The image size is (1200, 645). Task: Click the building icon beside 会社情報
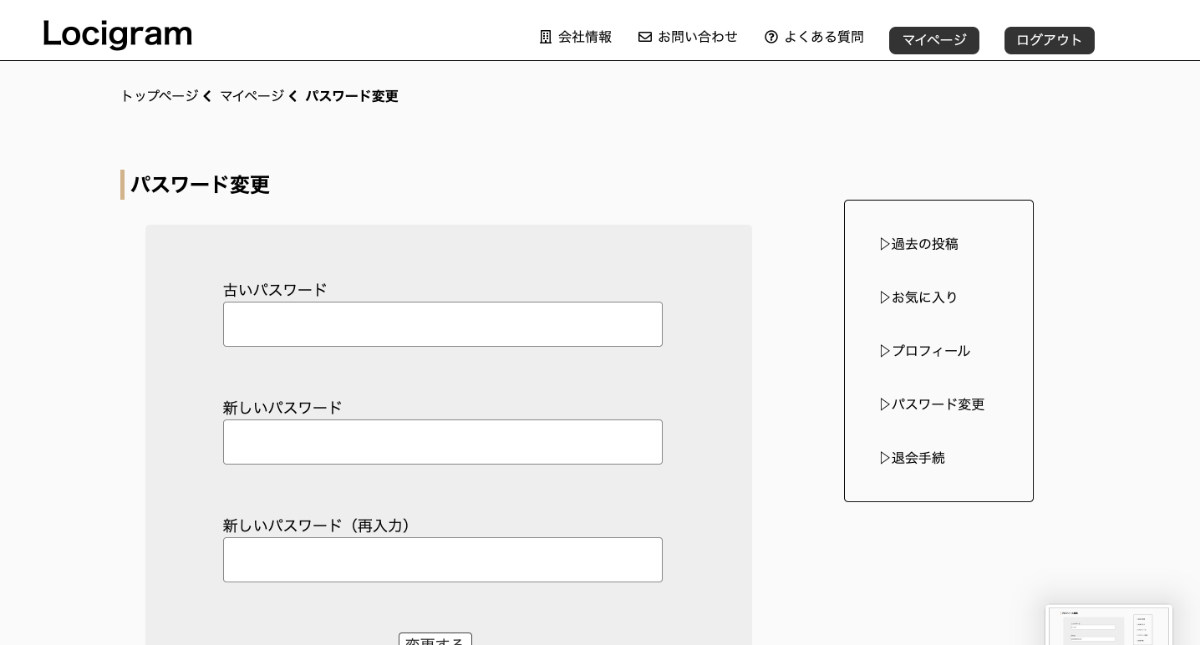545,37
